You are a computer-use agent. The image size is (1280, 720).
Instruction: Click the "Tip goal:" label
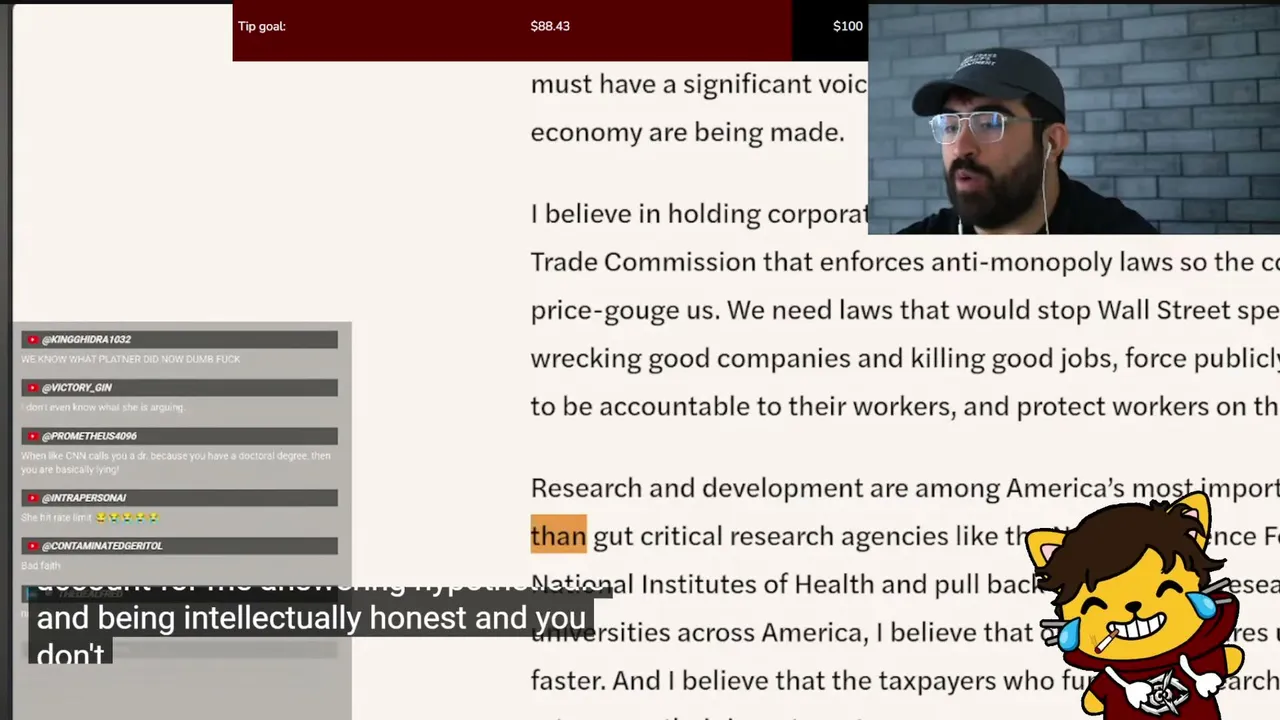tap(262, 26)
